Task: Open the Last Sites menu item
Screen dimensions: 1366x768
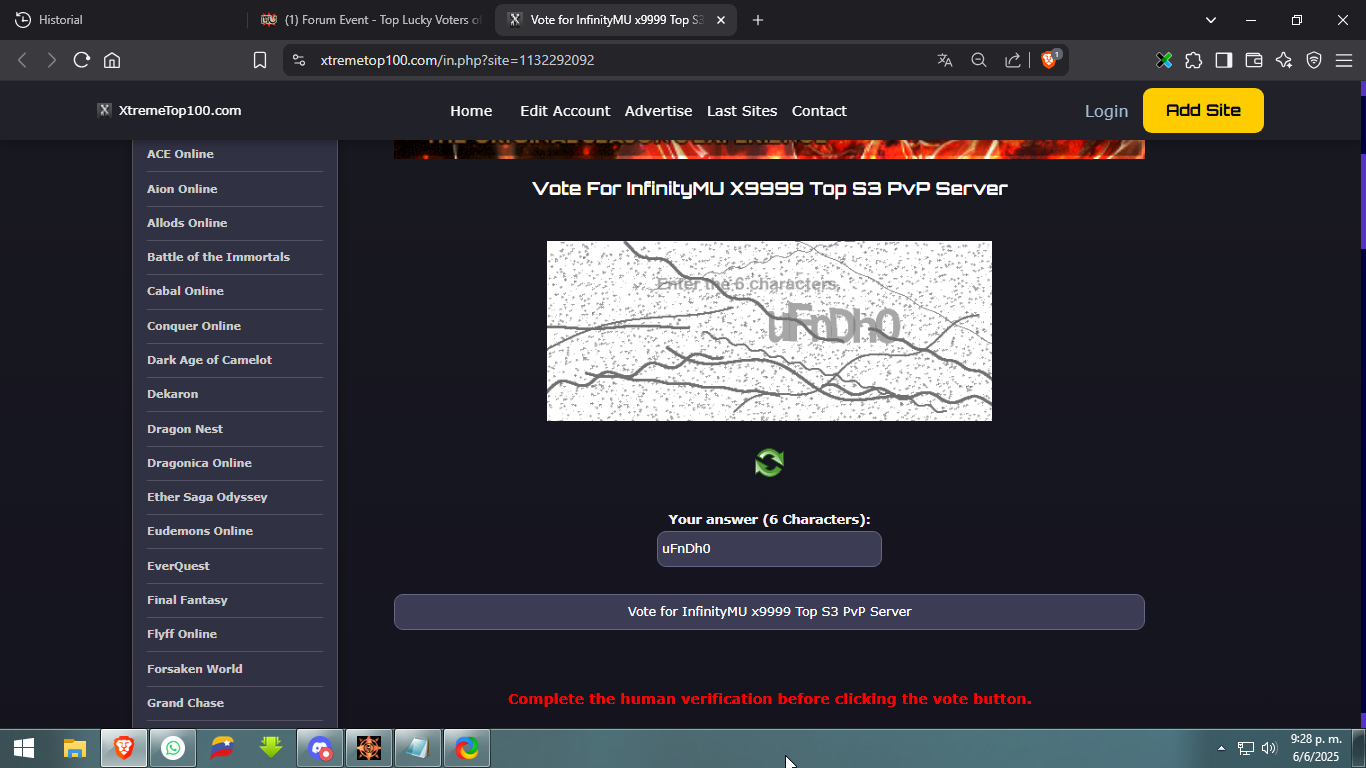Action: tap(742, 111)
